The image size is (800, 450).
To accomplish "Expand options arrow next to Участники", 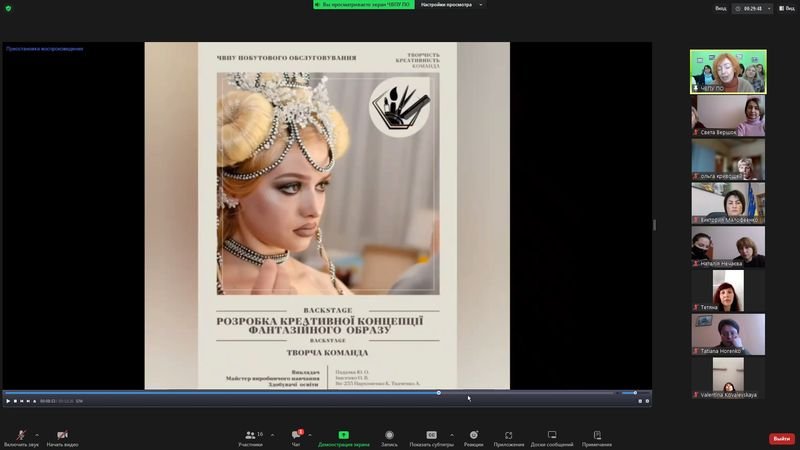I will 272,434.
